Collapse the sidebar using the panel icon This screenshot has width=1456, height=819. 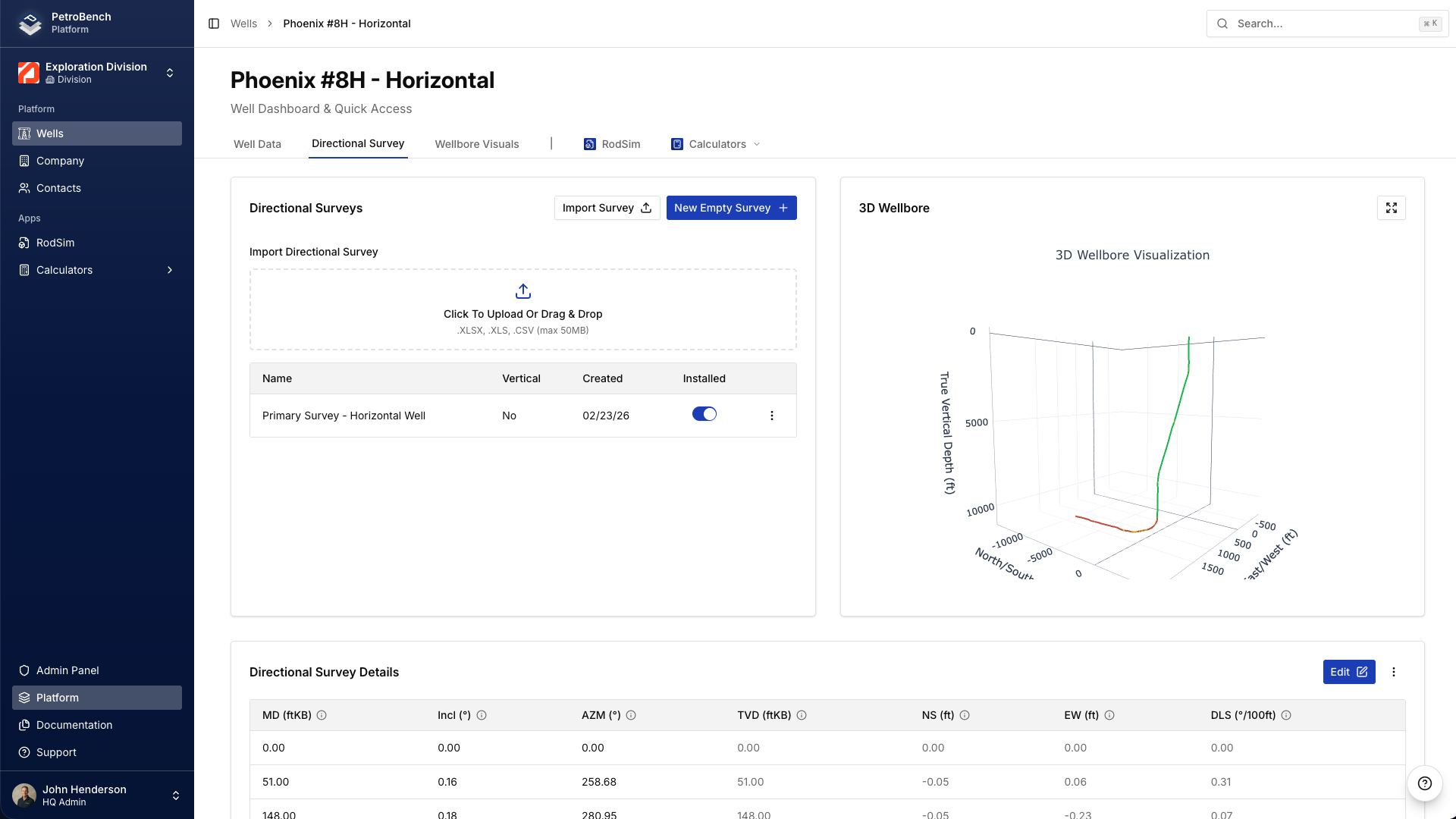tap(212, 24)
